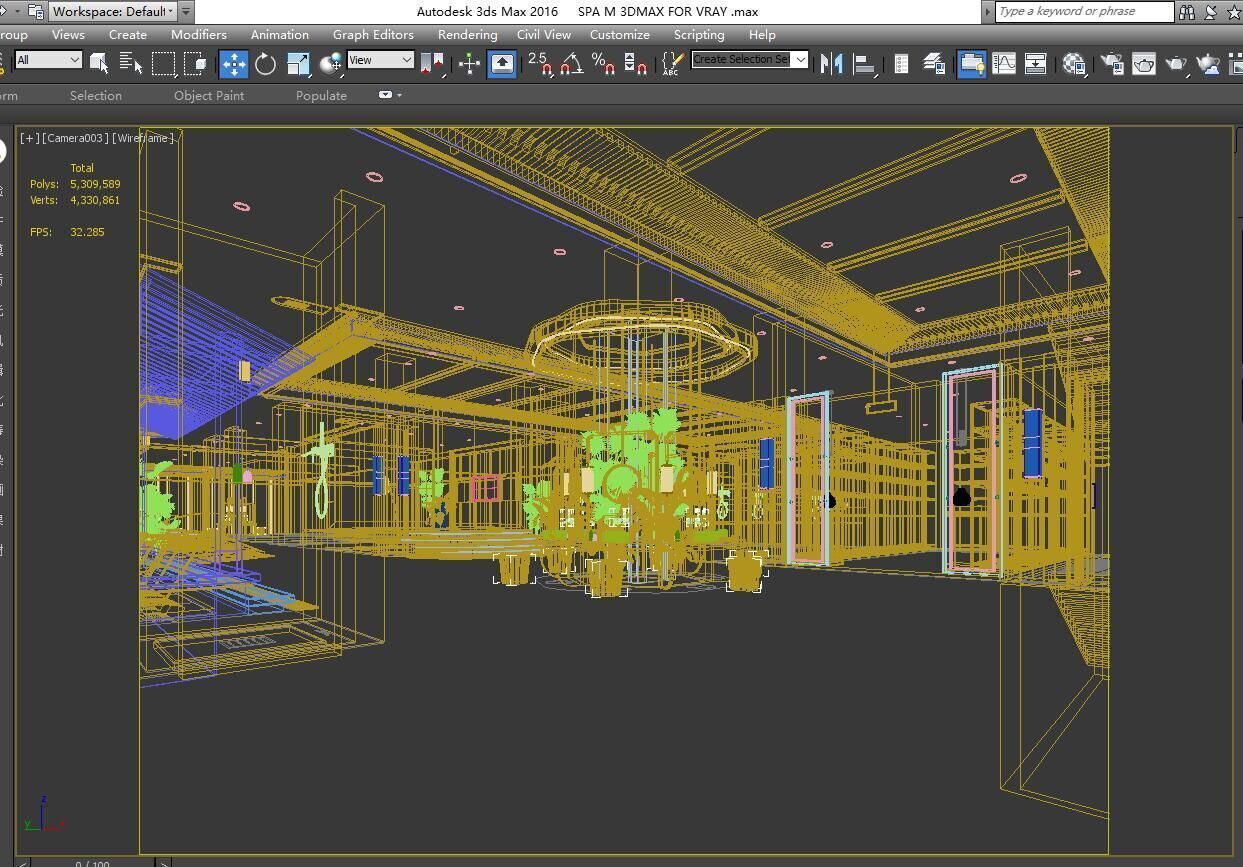Toggle Select and Manipulate
The image size is (1243, 867).
point(469,63)
